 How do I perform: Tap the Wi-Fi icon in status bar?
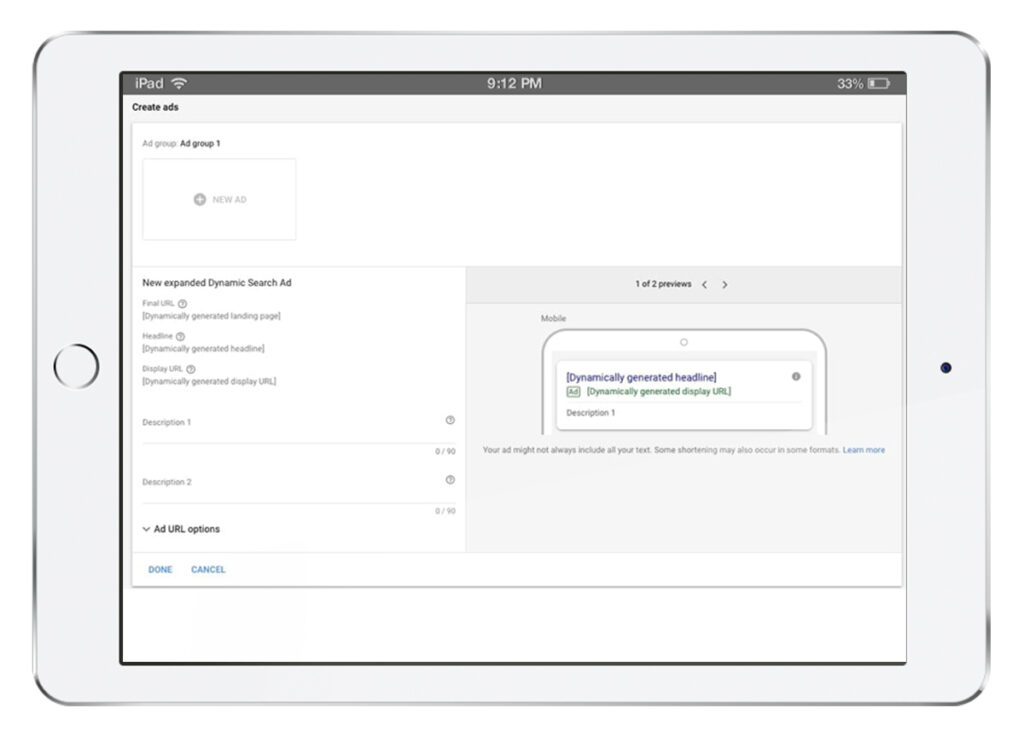coord(179,84)
